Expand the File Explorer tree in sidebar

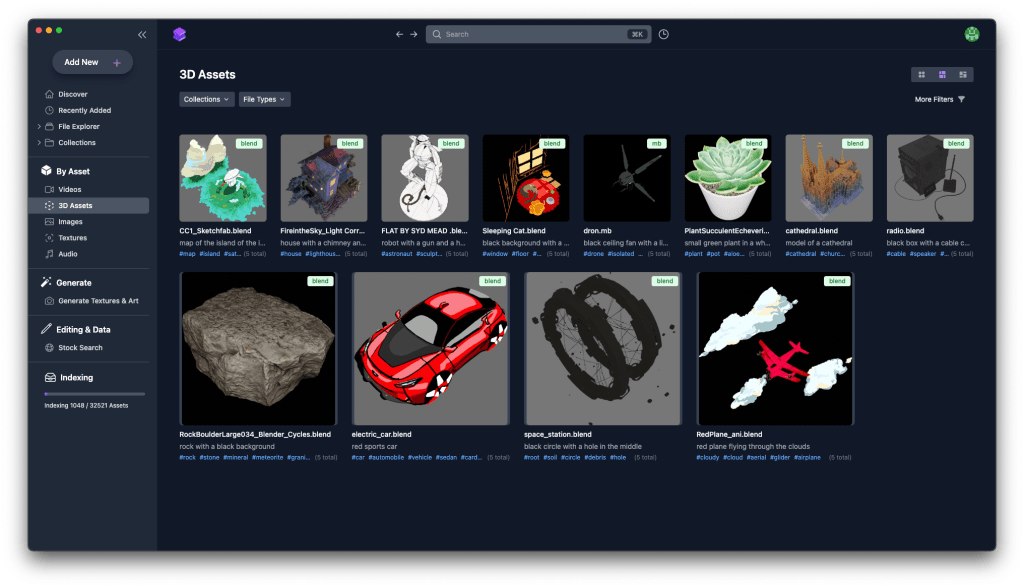point(39,126)
